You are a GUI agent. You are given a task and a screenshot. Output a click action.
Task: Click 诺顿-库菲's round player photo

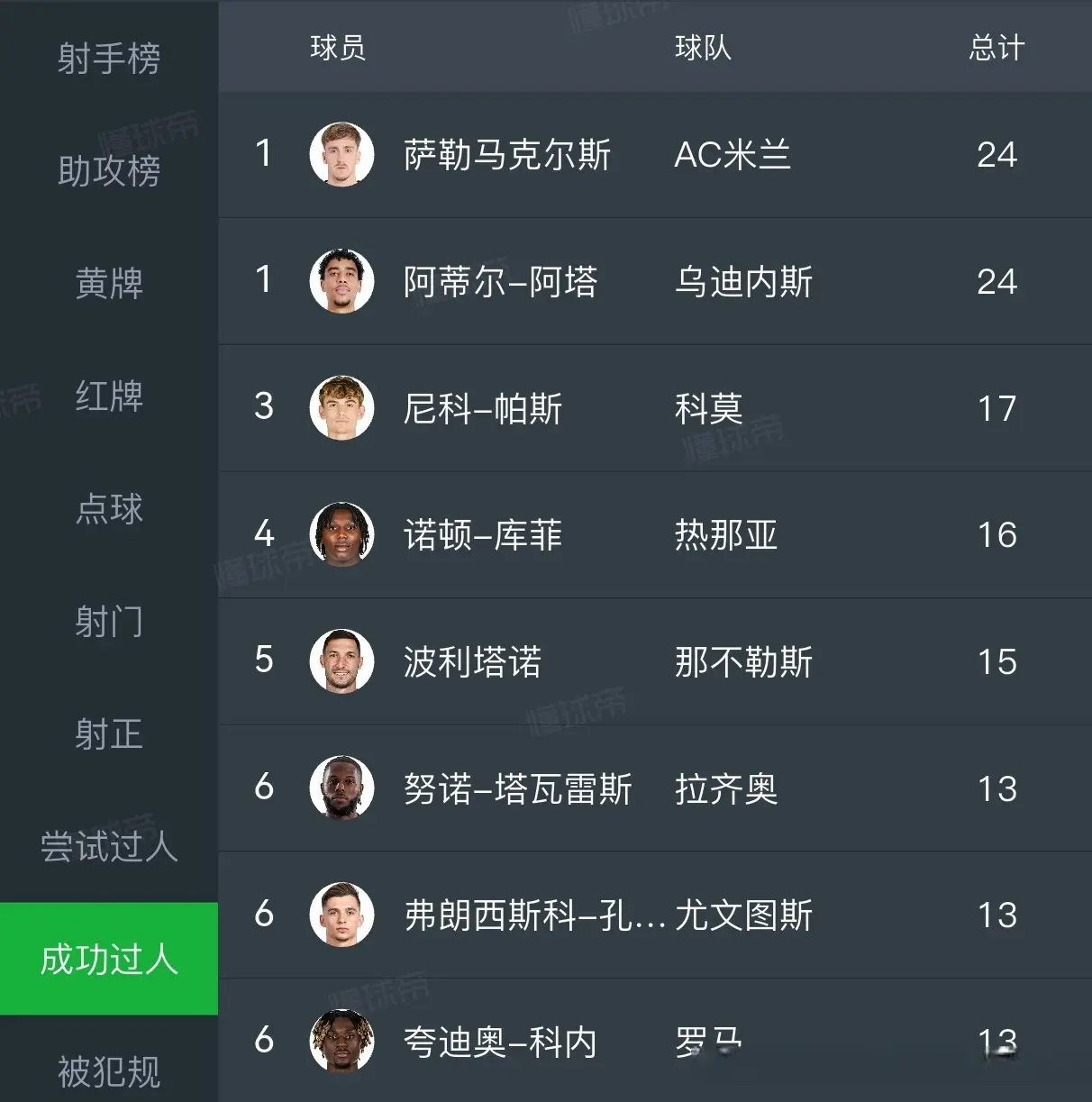click(x=341, y=534)
